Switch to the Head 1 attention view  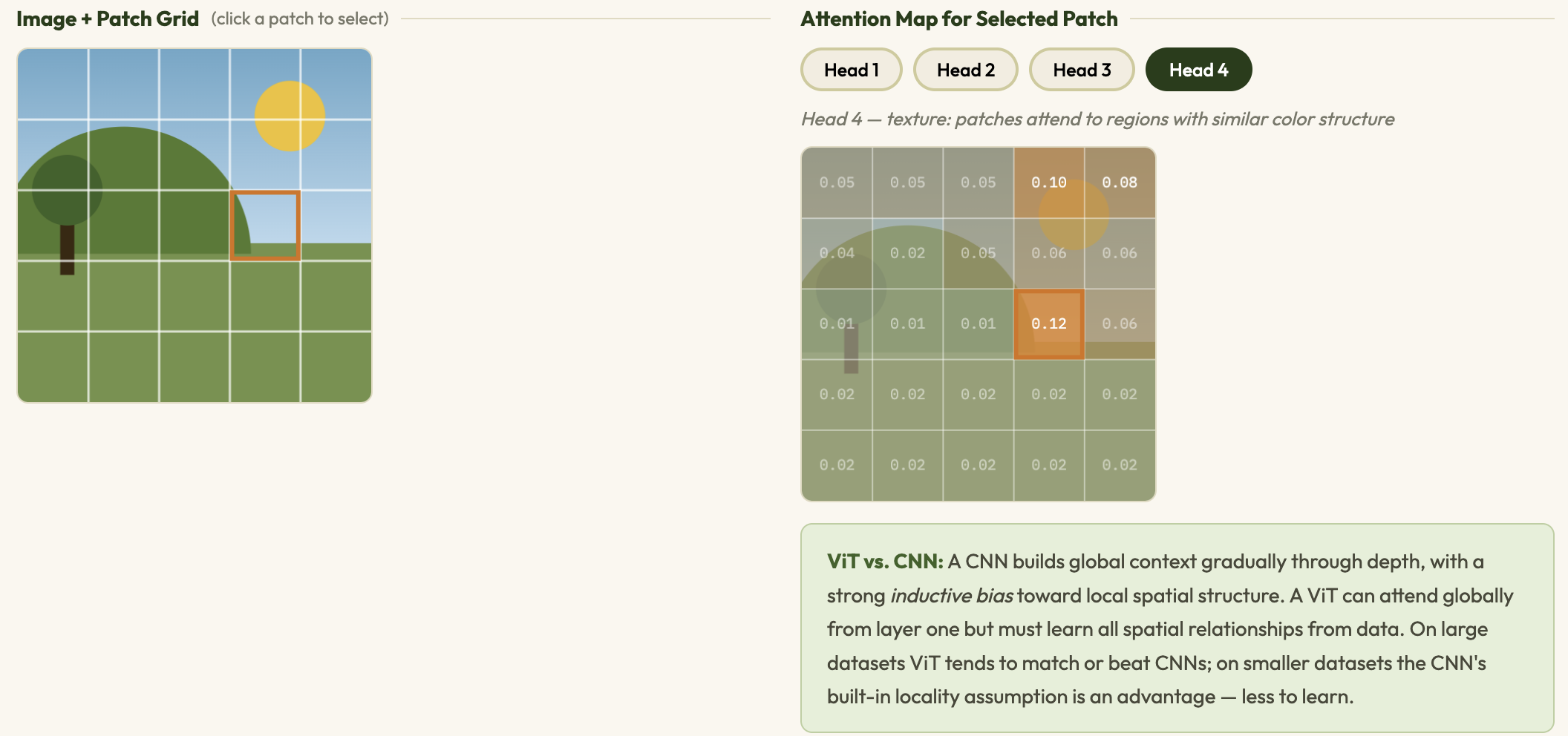coord(851,70)
